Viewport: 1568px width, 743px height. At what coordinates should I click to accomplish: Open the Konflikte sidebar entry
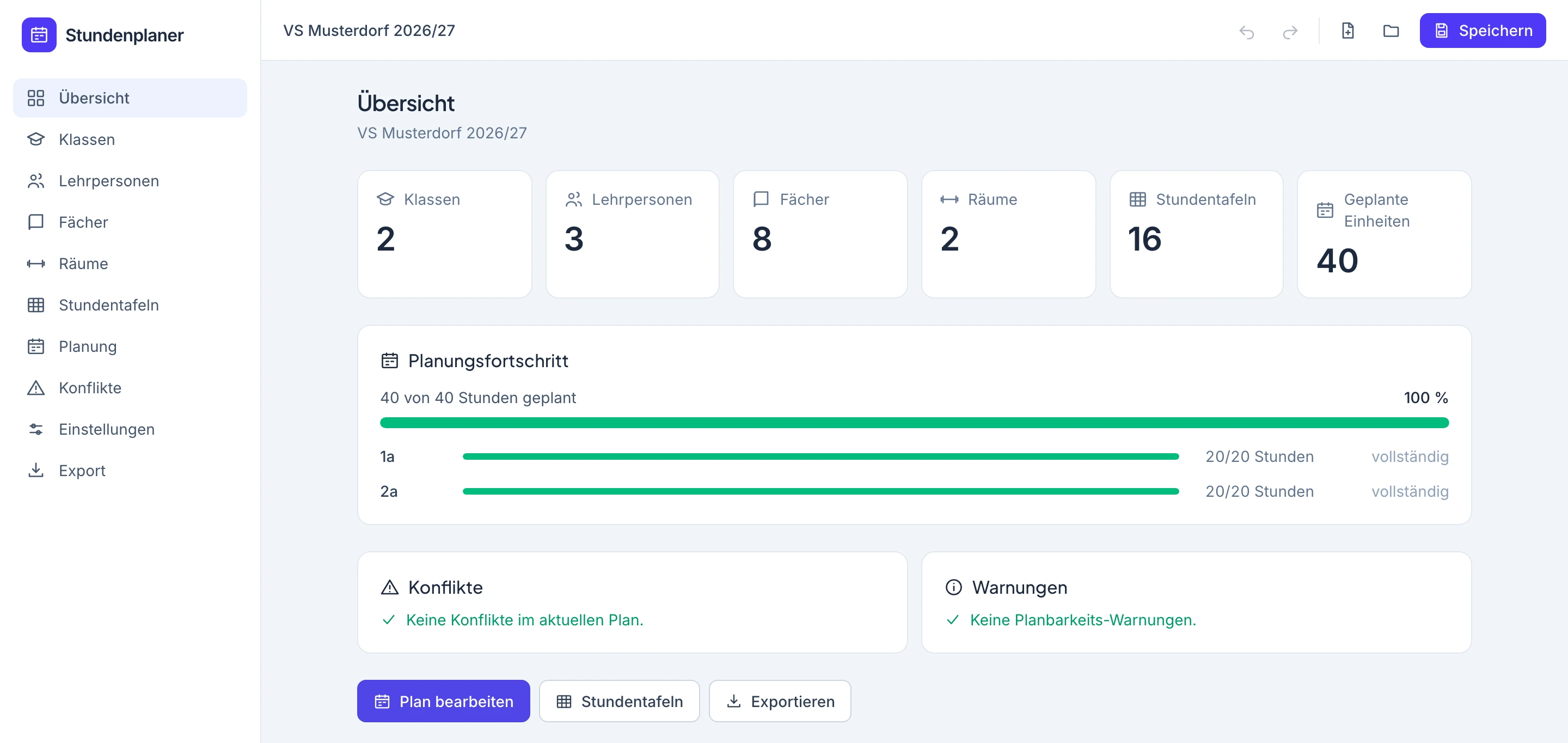point(130,388)
